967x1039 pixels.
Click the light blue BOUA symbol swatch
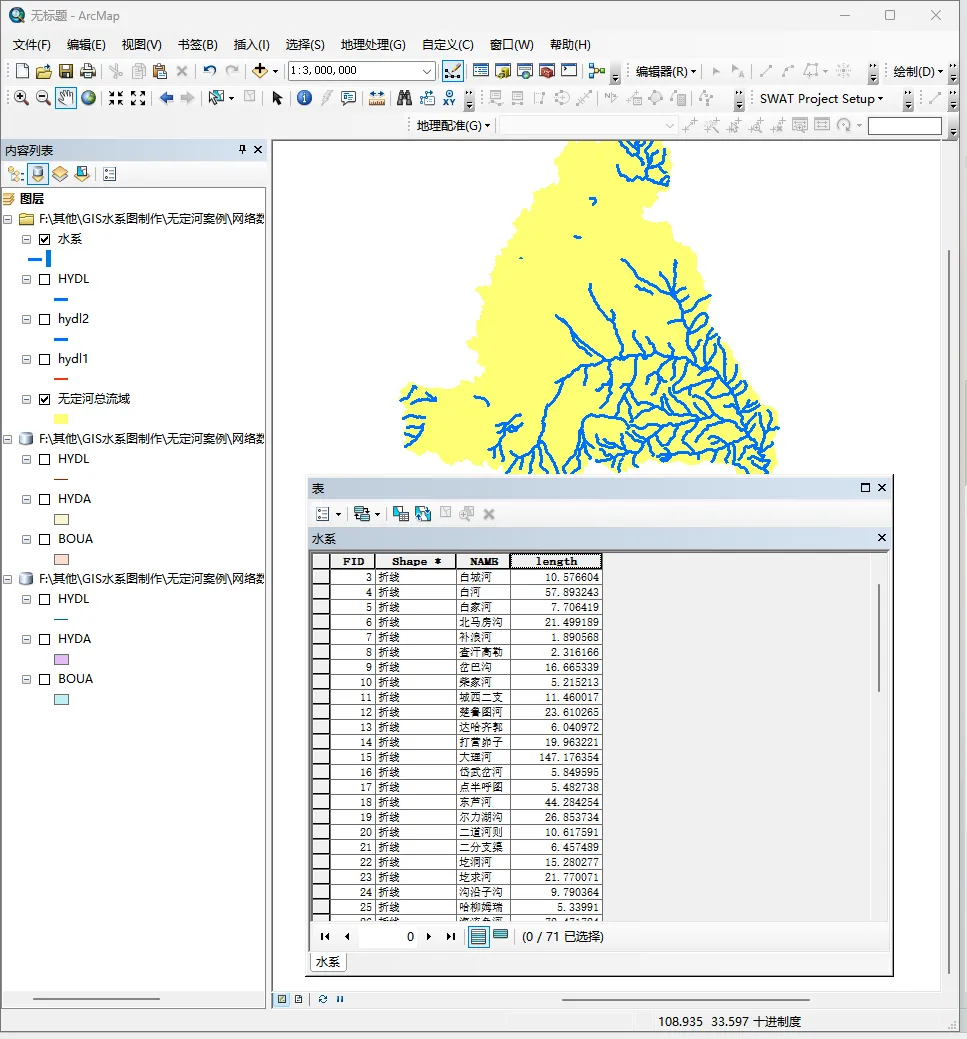pos(61,700)
